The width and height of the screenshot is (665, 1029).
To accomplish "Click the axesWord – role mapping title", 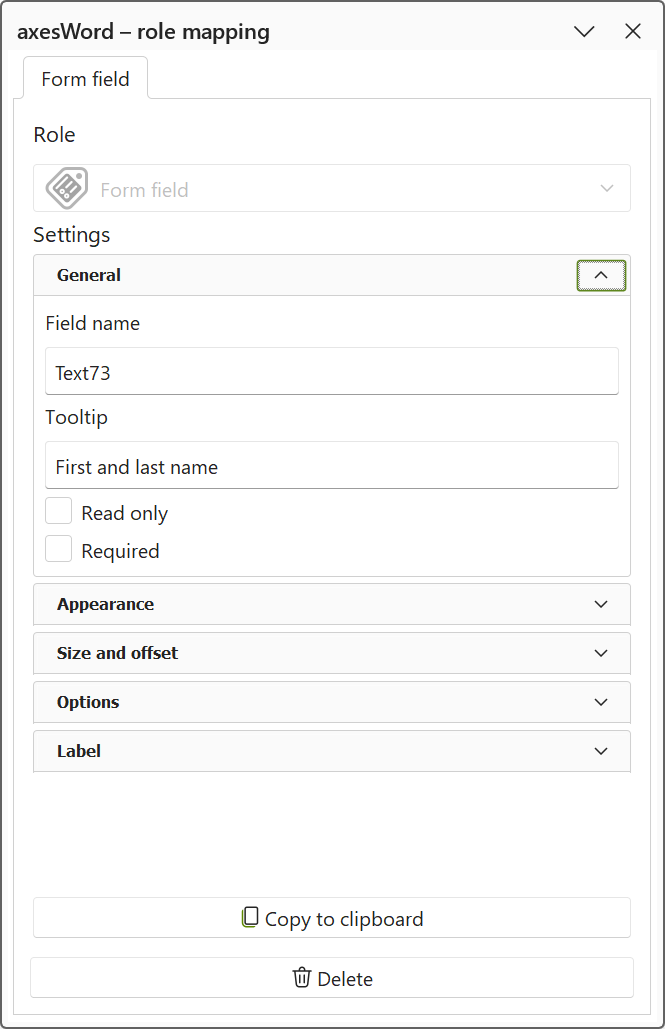I will pos(143,32).
